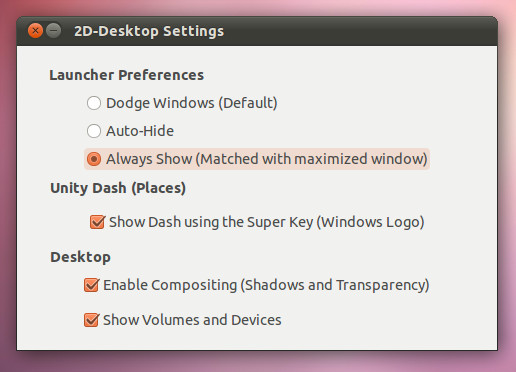Click the Show Volumes and Devices label
This screenshot has height=372, width=516.
click(x=192, y=320)
